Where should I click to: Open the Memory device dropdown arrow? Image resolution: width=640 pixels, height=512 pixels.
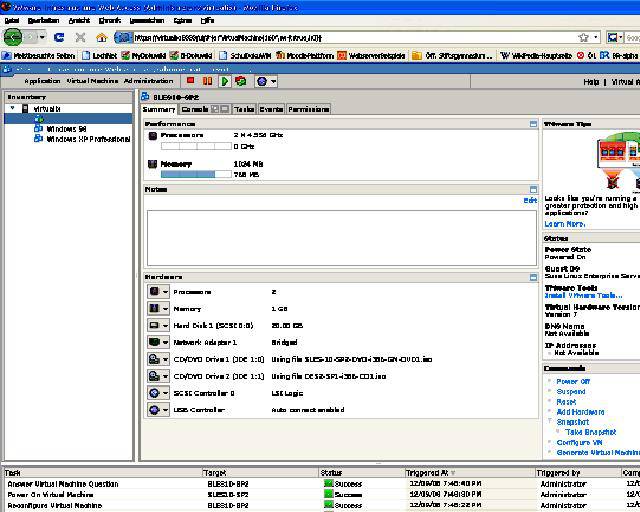[166, 309]
